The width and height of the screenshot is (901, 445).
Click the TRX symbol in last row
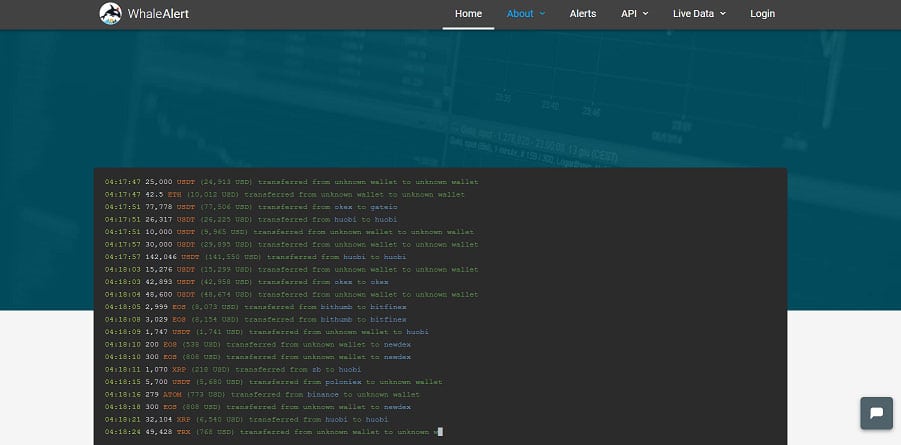(184, 432)
